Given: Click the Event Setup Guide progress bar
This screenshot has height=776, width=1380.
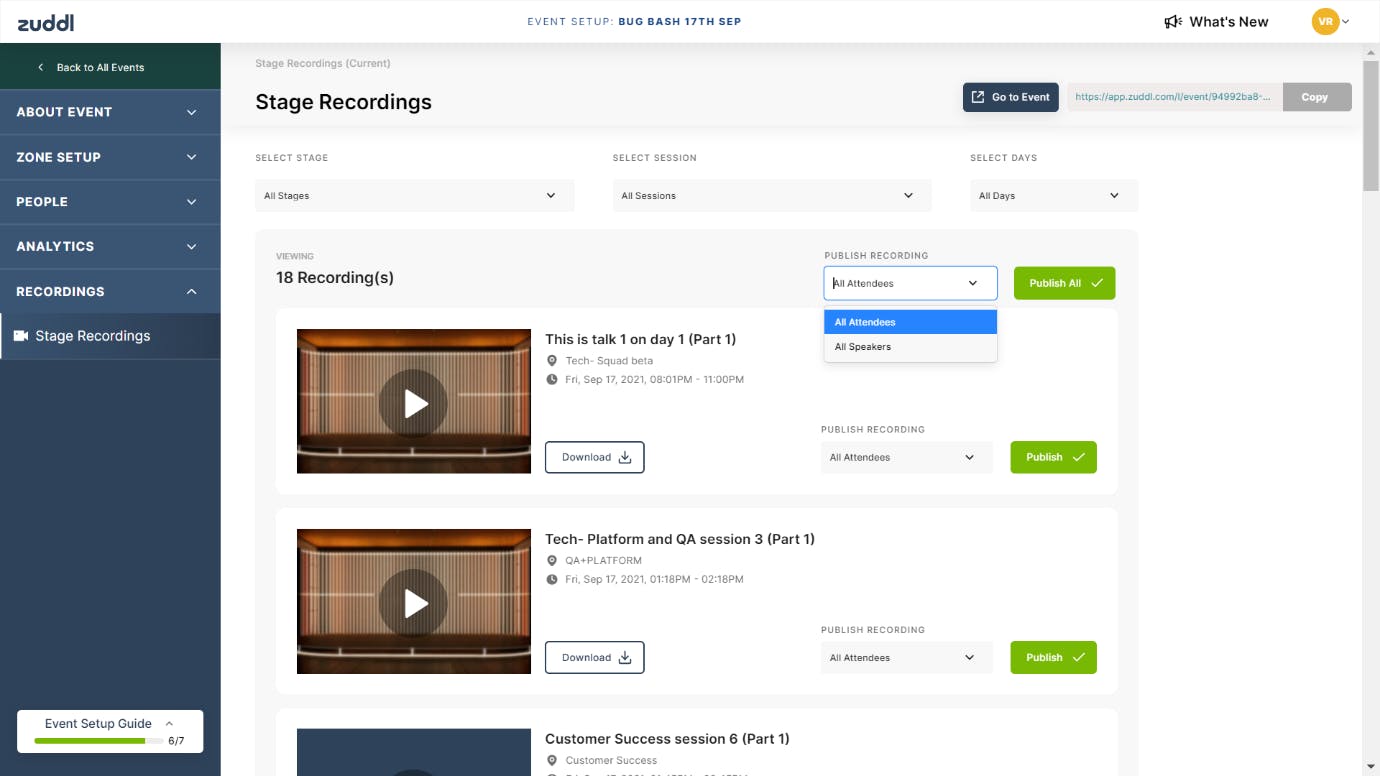Looking at the screenshot, I should click(x=98, y=741).
